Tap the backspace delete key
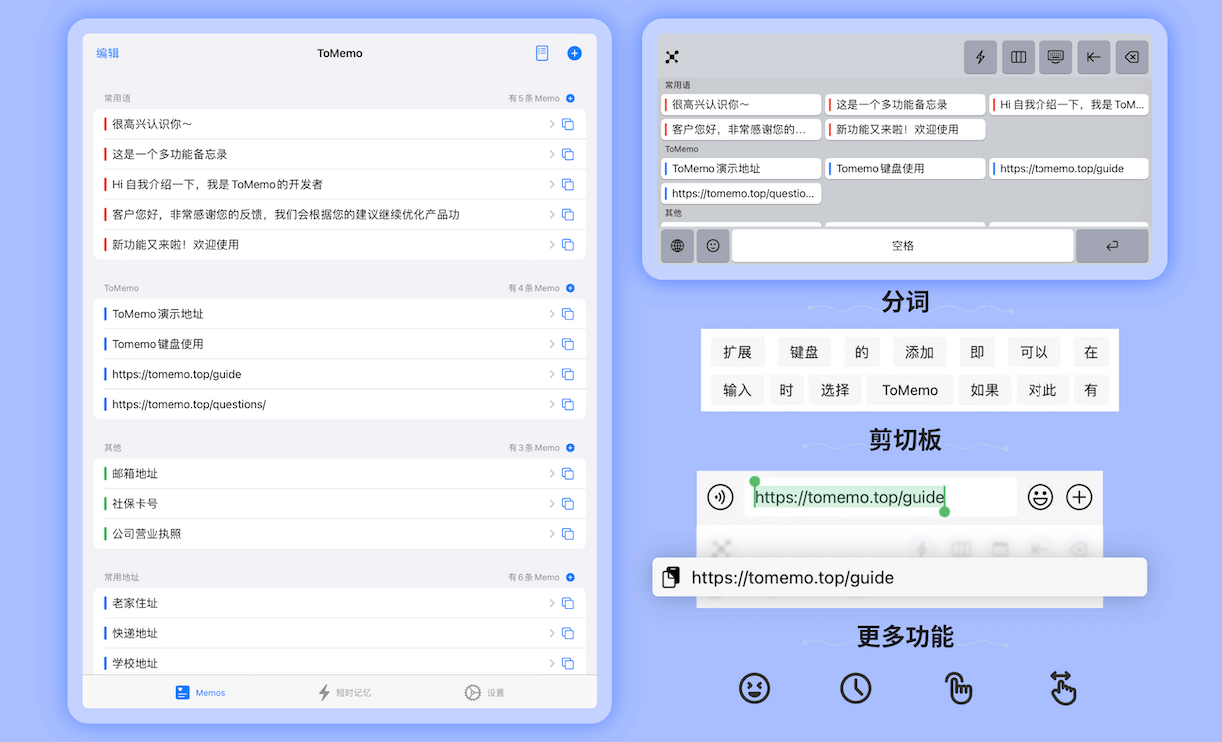Screen dimensions: 1222x742 click(x=1131, y=57)
